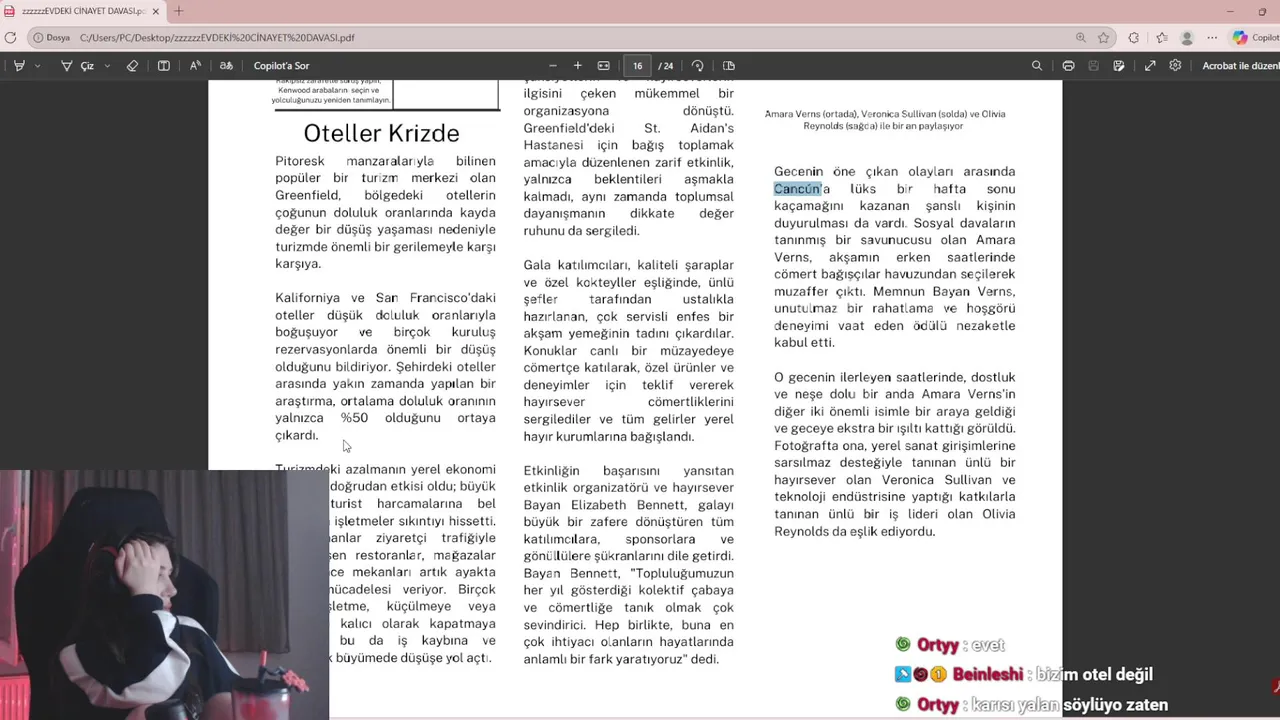Switch the page view layout
This screenshot has width=1280, height=720.
[729, 66]
